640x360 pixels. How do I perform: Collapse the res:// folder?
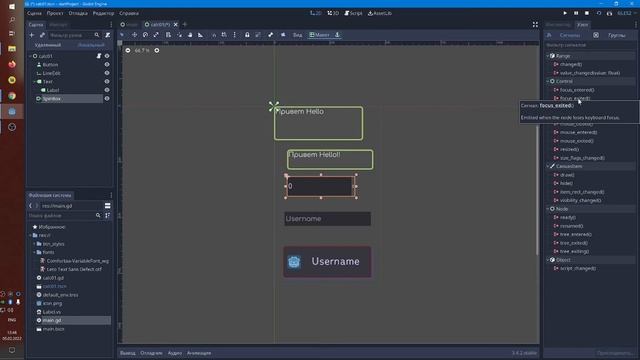tap(30, 236)
